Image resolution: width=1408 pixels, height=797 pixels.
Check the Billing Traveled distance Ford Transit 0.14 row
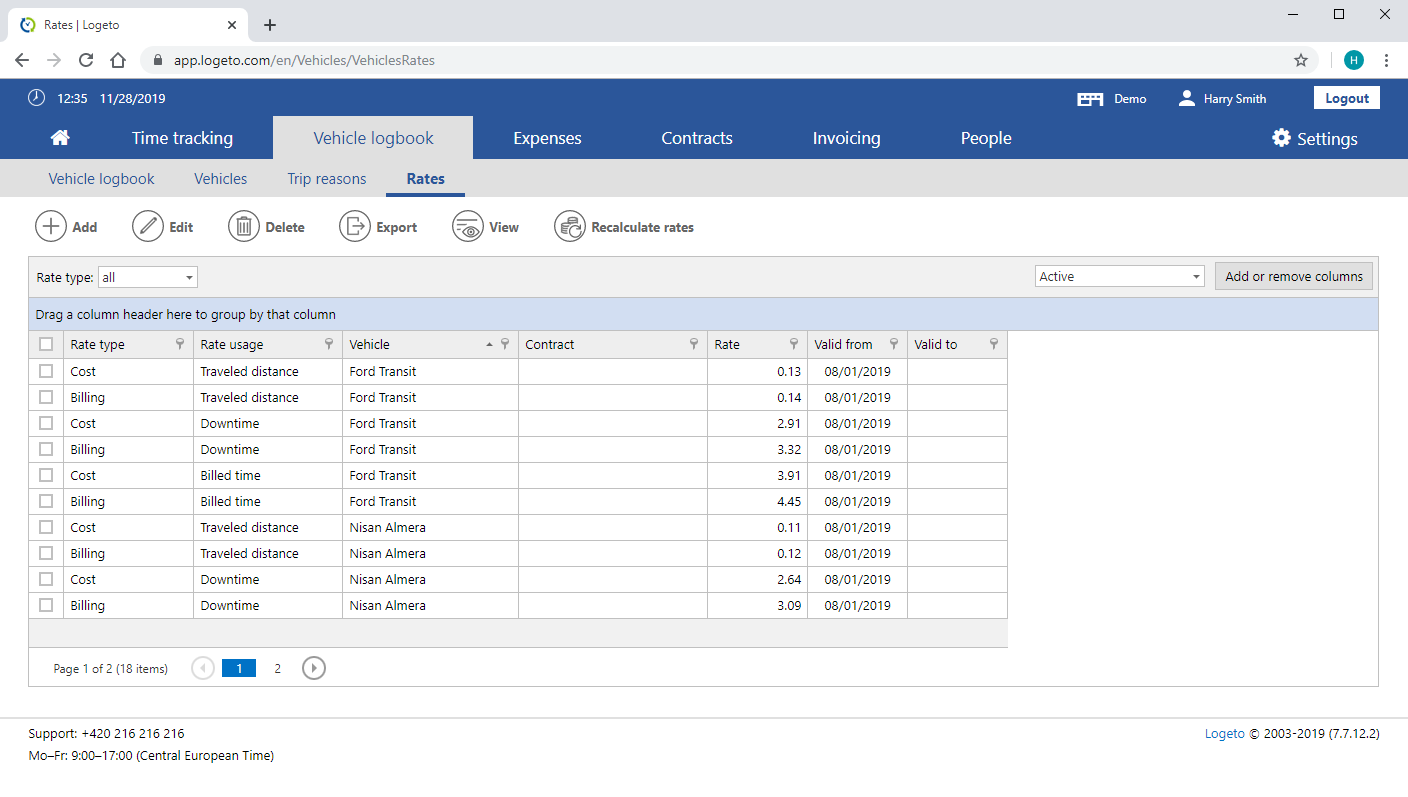click(46, 397)
